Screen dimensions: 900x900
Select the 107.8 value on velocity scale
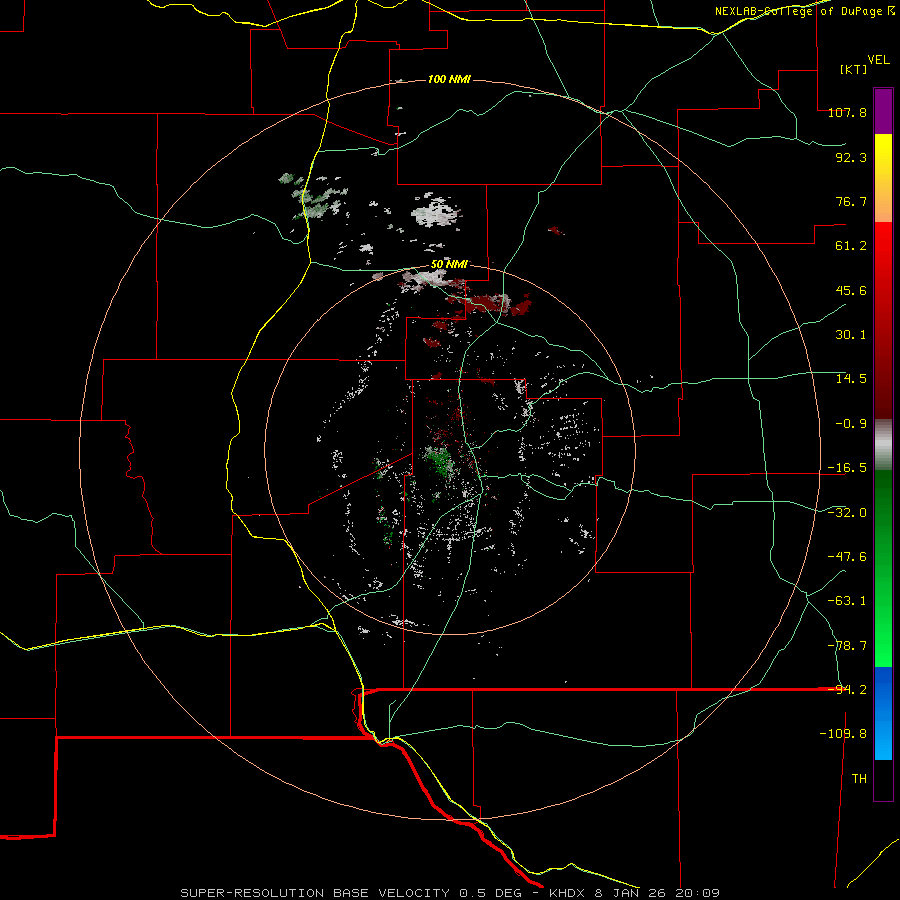click(x=847, y=112)
